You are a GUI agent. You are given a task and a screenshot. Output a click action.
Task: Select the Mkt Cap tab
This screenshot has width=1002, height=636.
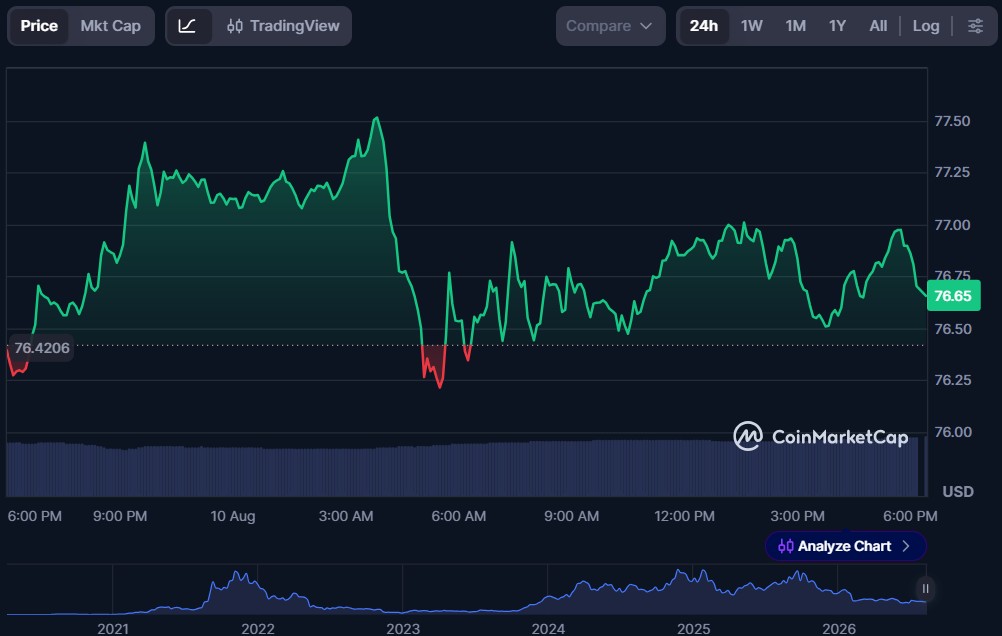click(111, 26)
